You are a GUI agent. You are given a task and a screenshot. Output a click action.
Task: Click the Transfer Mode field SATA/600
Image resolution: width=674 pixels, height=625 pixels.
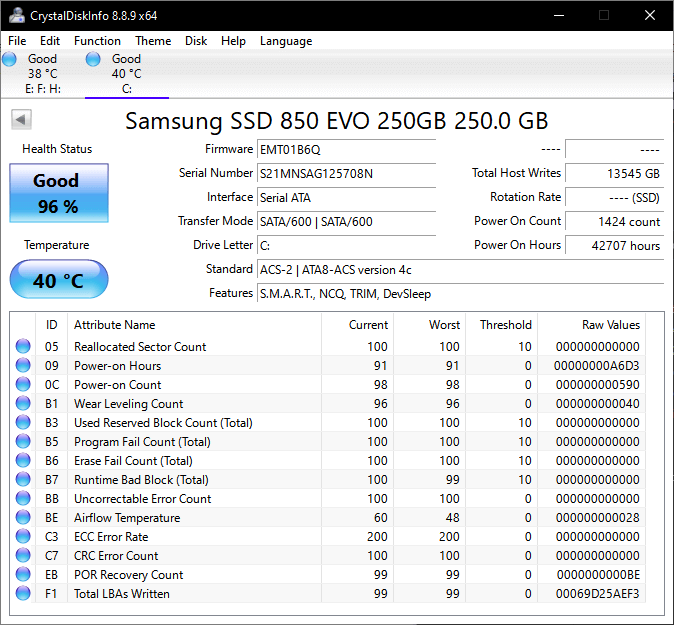click(x=346, y=222)
